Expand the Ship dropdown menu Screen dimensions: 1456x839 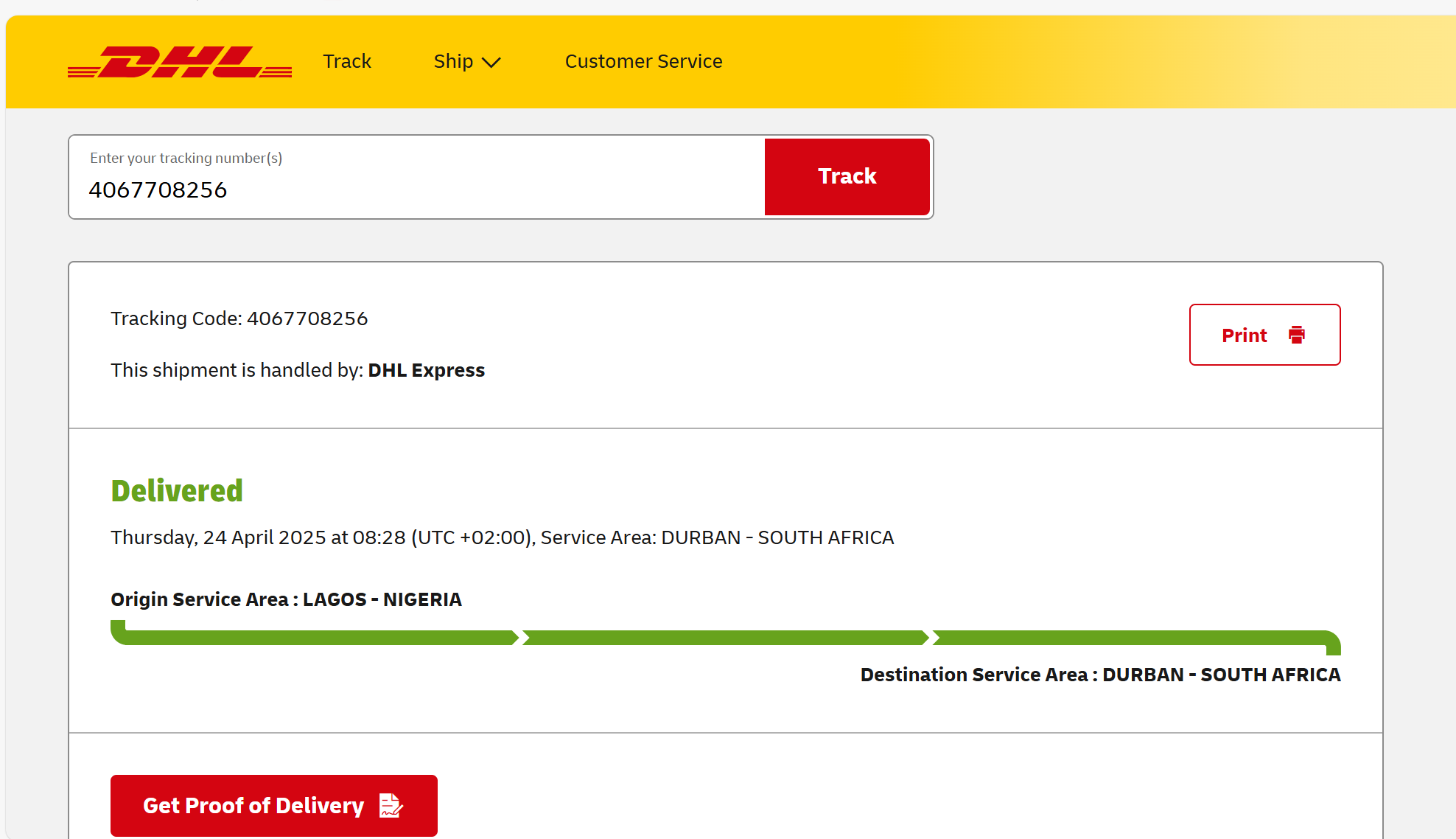[467, 61]
